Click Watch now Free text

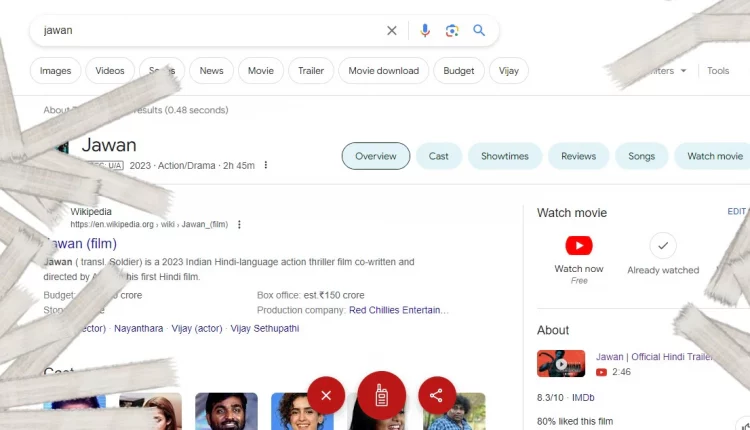[x=579, y=275]
